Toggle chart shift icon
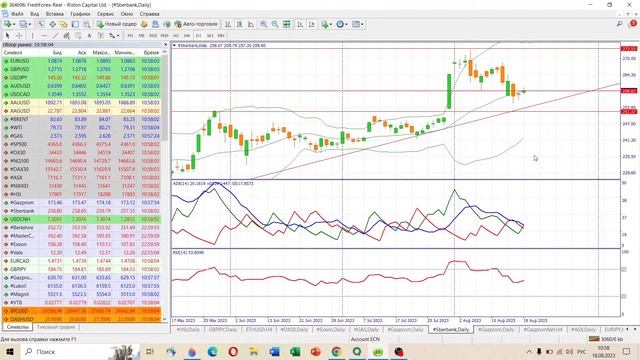The height and width of the screenshot is (360, 640). (x=312, y=24)
